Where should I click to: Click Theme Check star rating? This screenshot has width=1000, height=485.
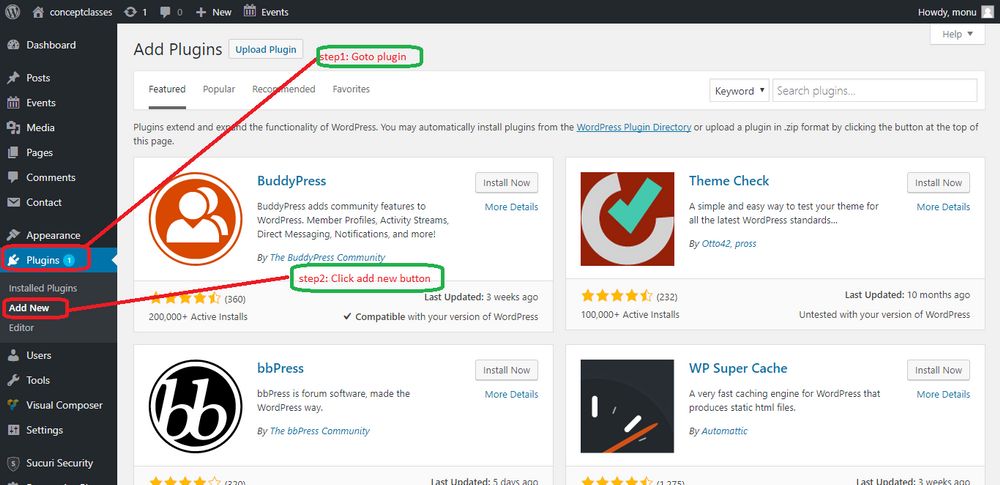pos(617,296)
